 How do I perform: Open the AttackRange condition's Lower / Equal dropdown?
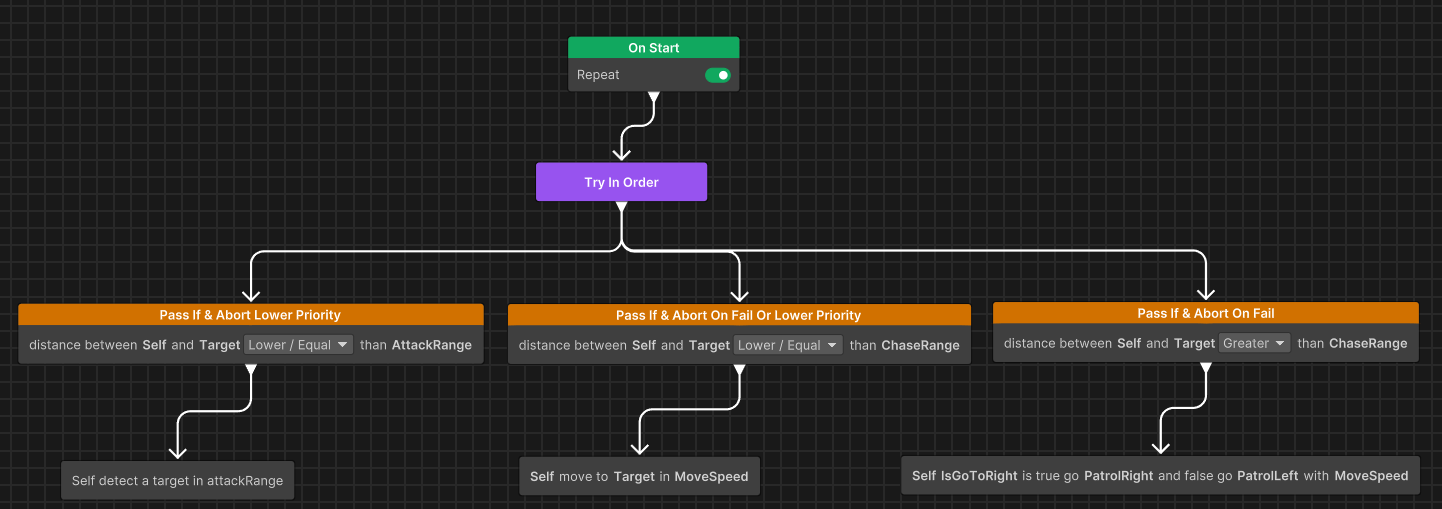pos(299,345)
